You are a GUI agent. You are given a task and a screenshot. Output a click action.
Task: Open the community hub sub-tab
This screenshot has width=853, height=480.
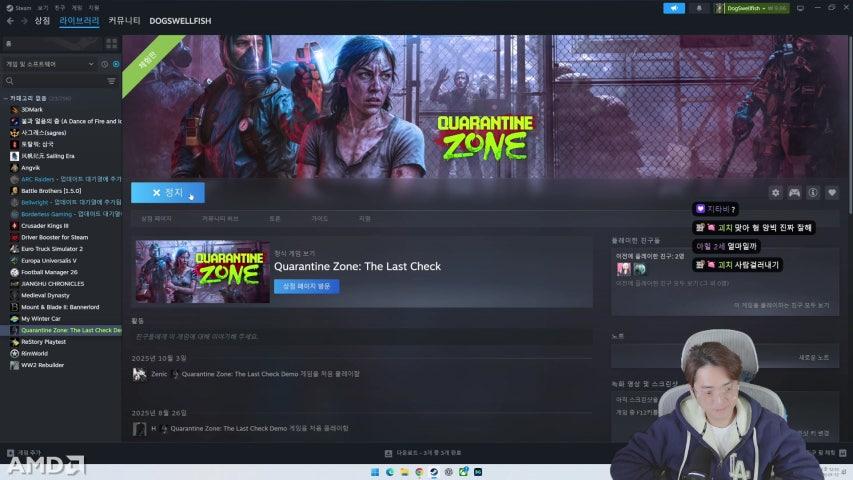(x=220, y=219)
